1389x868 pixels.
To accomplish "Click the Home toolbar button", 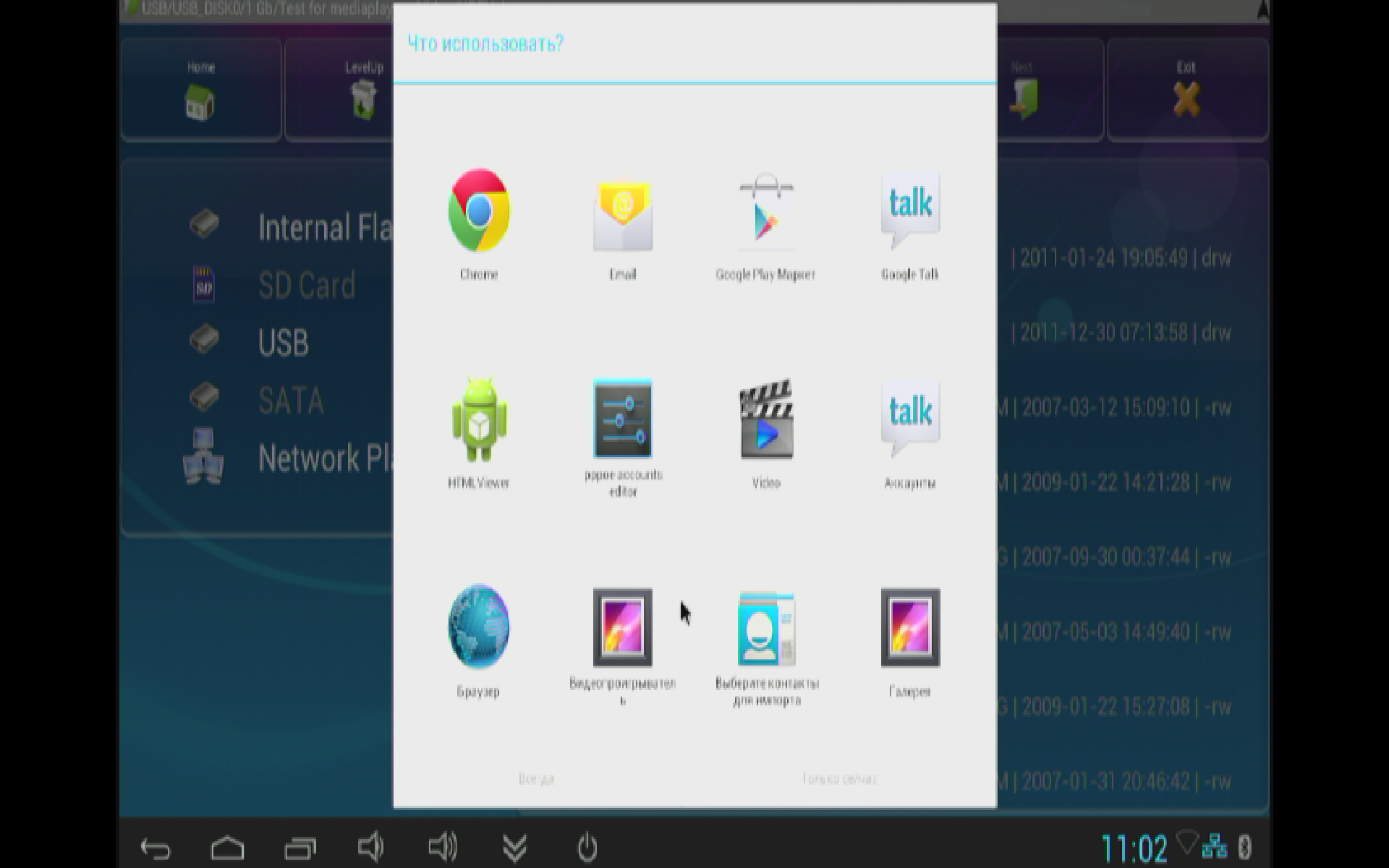I will tap(200, 90).
